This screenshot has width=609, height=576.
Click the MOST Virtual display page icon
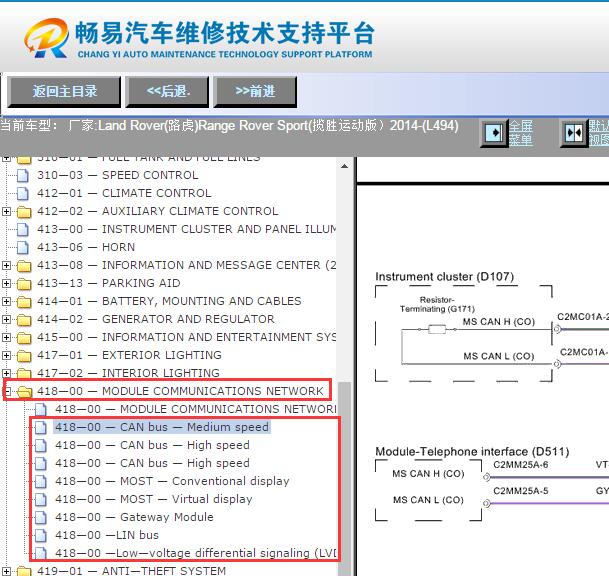(x=41, y=499)
